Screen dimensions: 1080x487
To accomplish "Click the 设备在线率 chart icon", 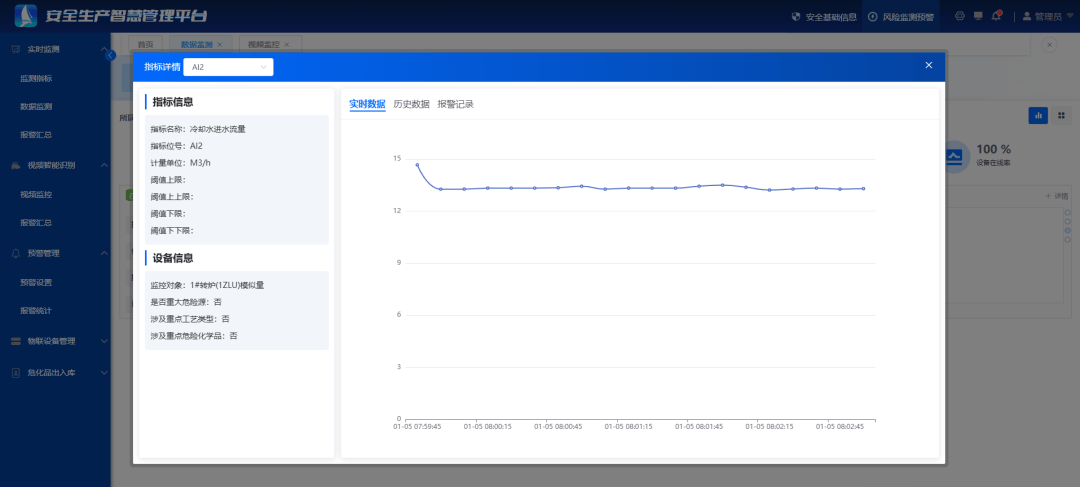I will (954, 157).
